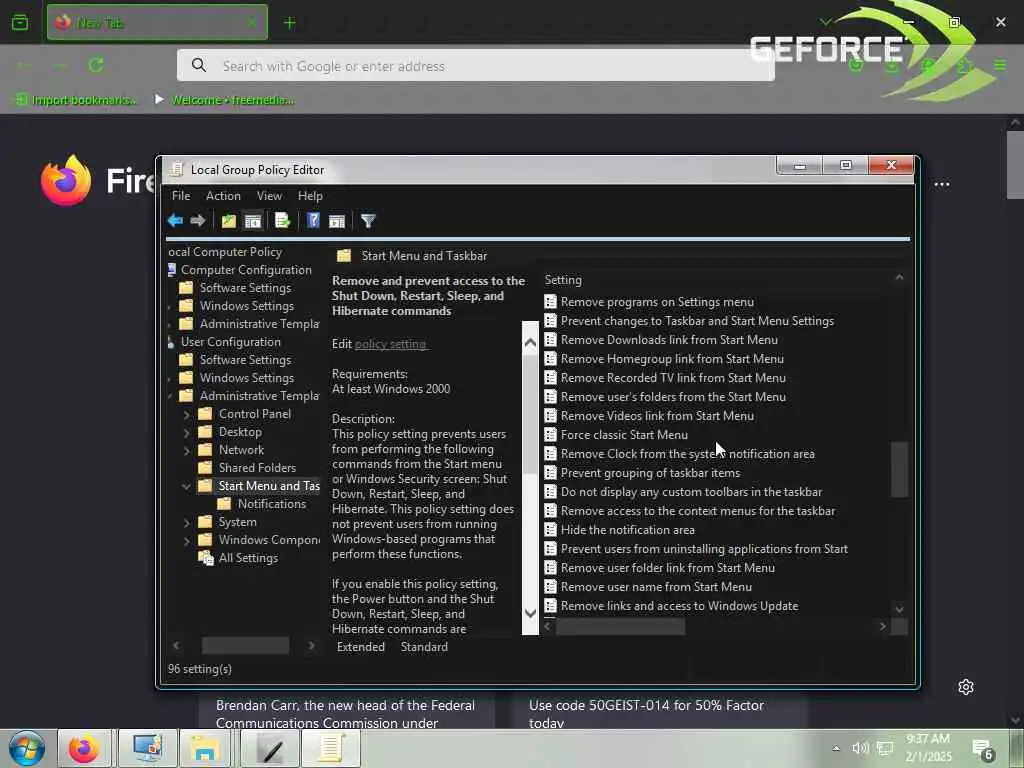The image size is (1024, 768).
Task: Switch to the Extended tab
Action: tap(360, 647)
